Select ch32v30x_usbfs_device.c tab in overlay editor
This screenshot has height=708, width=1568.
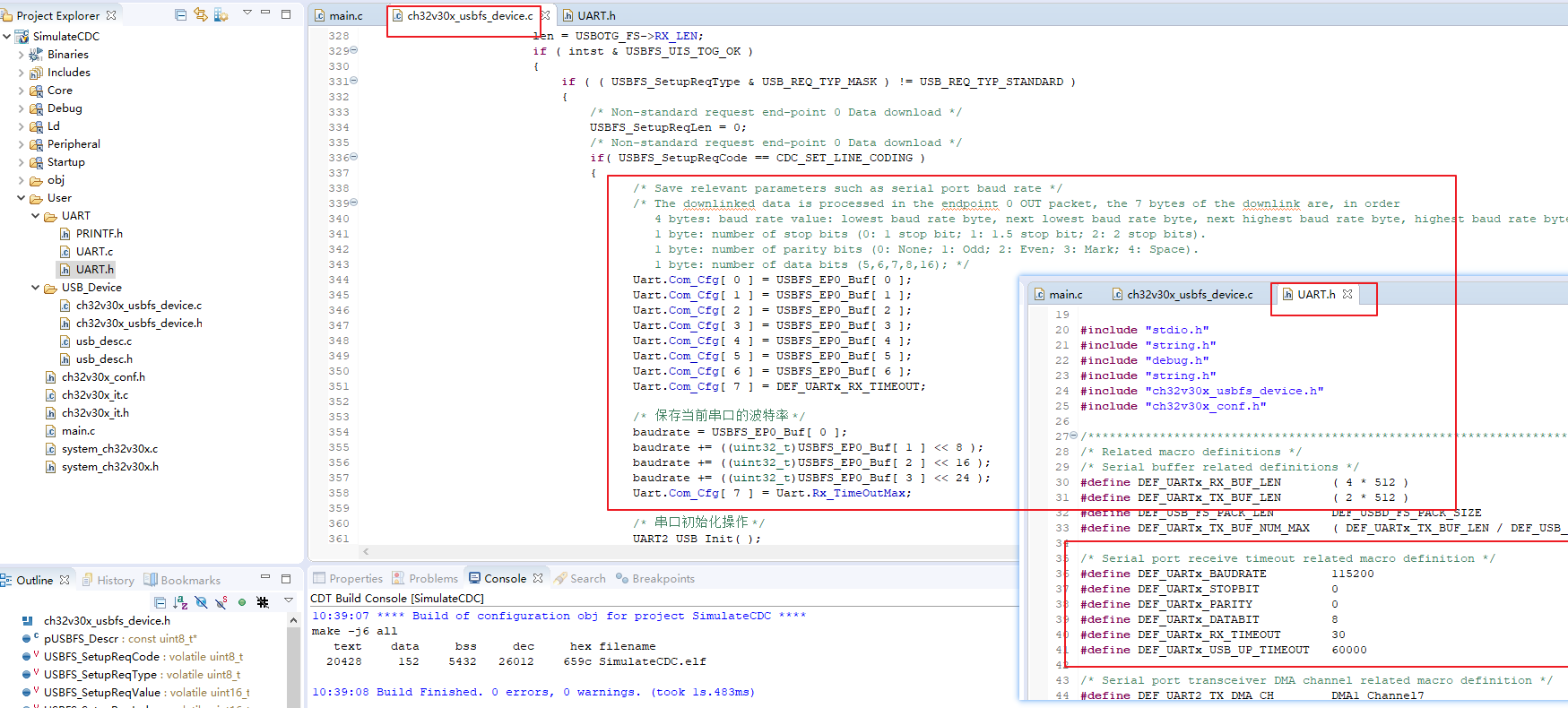pos(1182,294)
